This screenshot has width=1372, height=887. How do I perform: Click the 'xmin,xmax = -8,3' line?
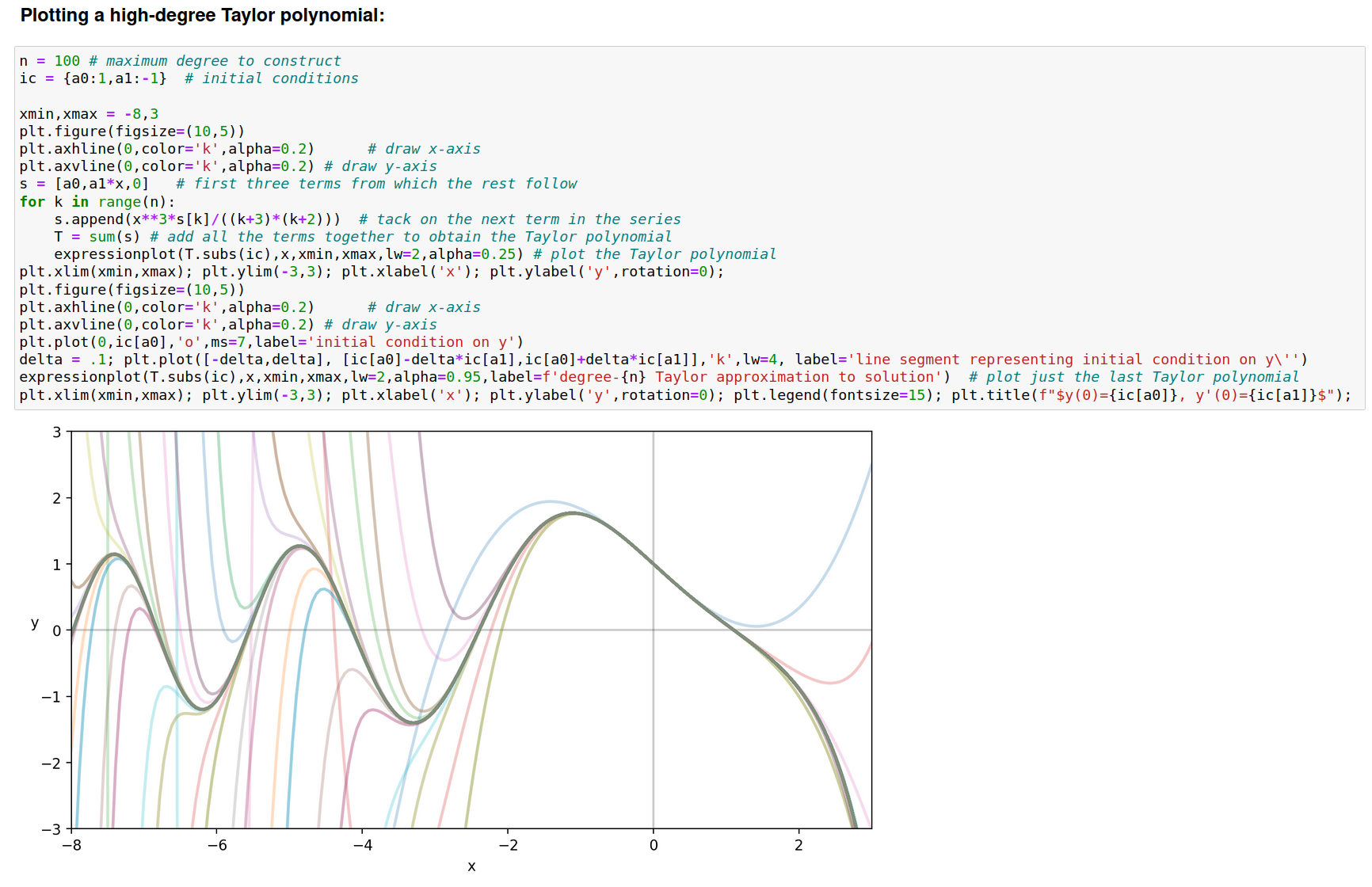(89, 114)
